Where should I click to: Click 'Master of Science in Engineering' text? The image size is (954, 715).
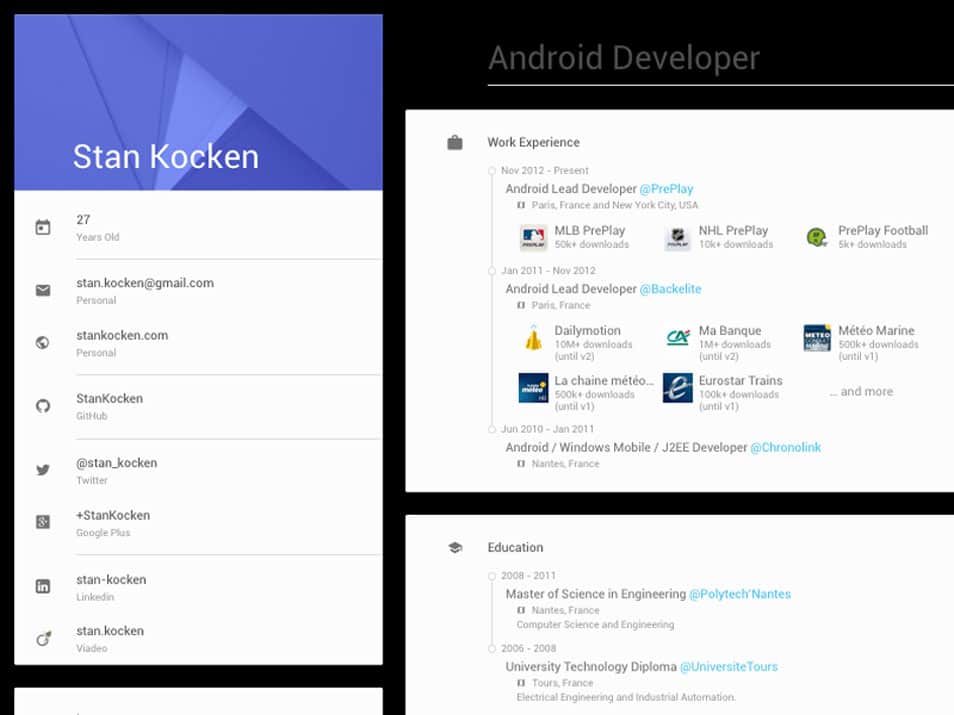click(x=596, y=594)
